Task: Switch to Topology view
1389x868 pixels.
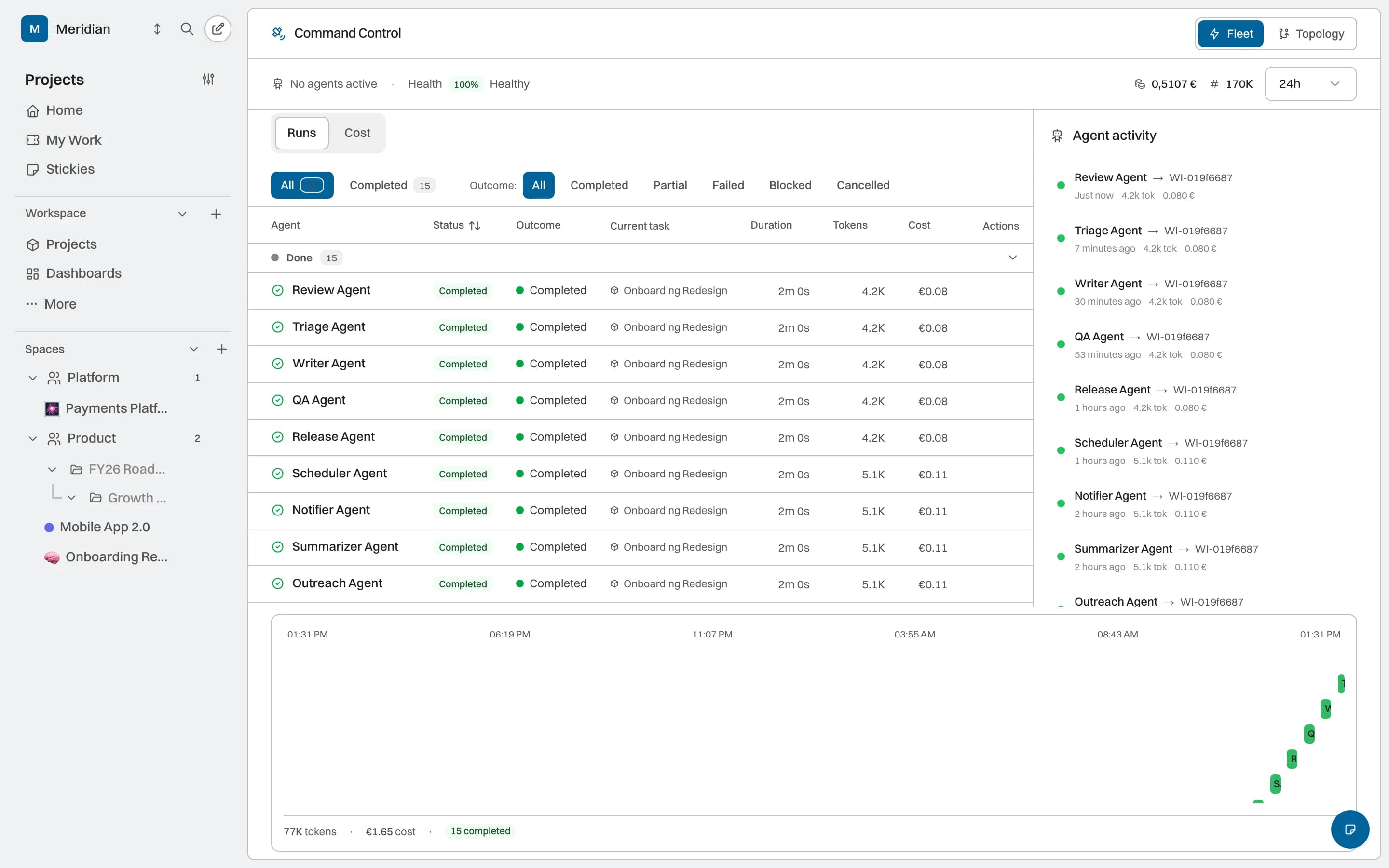Action: click(x=1311, y=34)
